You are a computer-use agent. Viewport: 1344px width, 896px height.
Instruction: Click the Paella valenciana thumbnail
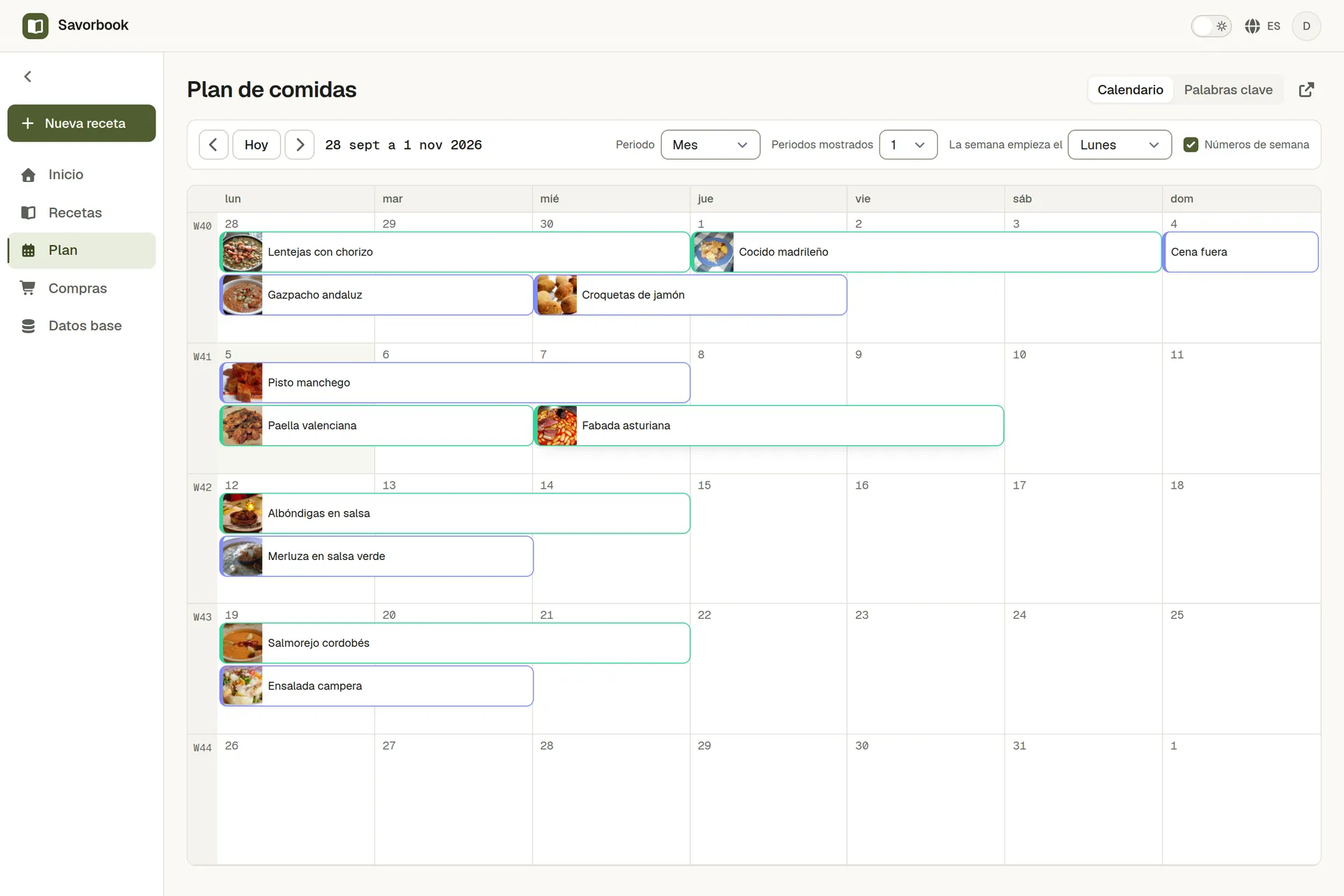point(242,426)
